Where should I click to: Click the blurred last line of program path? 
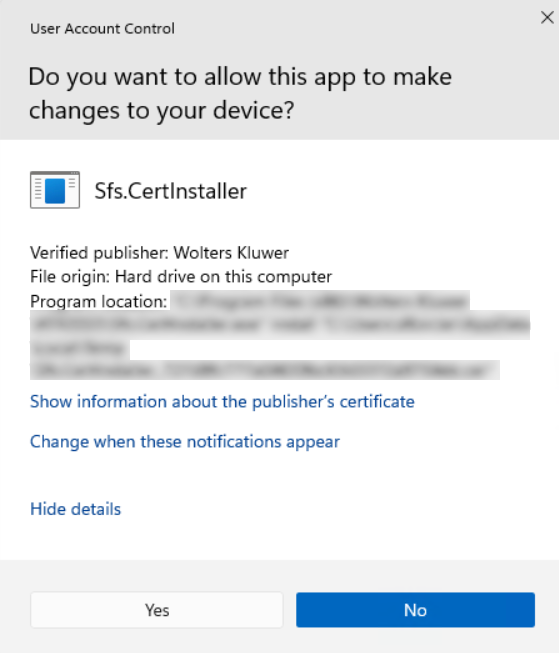point(265,370)
